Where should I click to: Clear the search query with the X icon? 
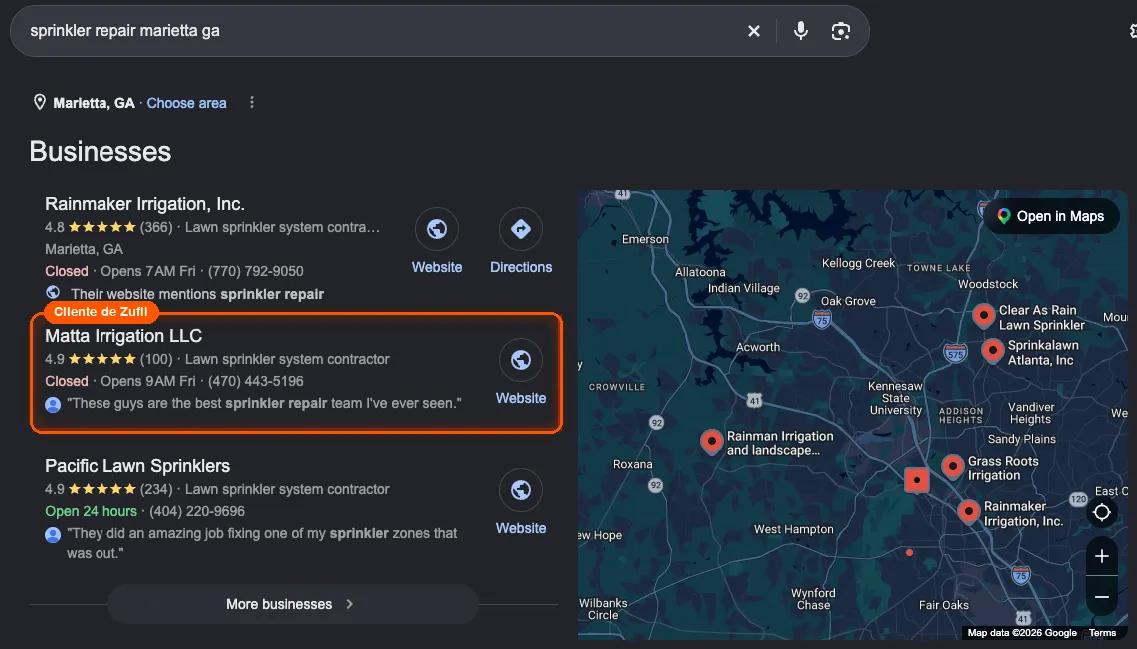[x=753, y=31]
